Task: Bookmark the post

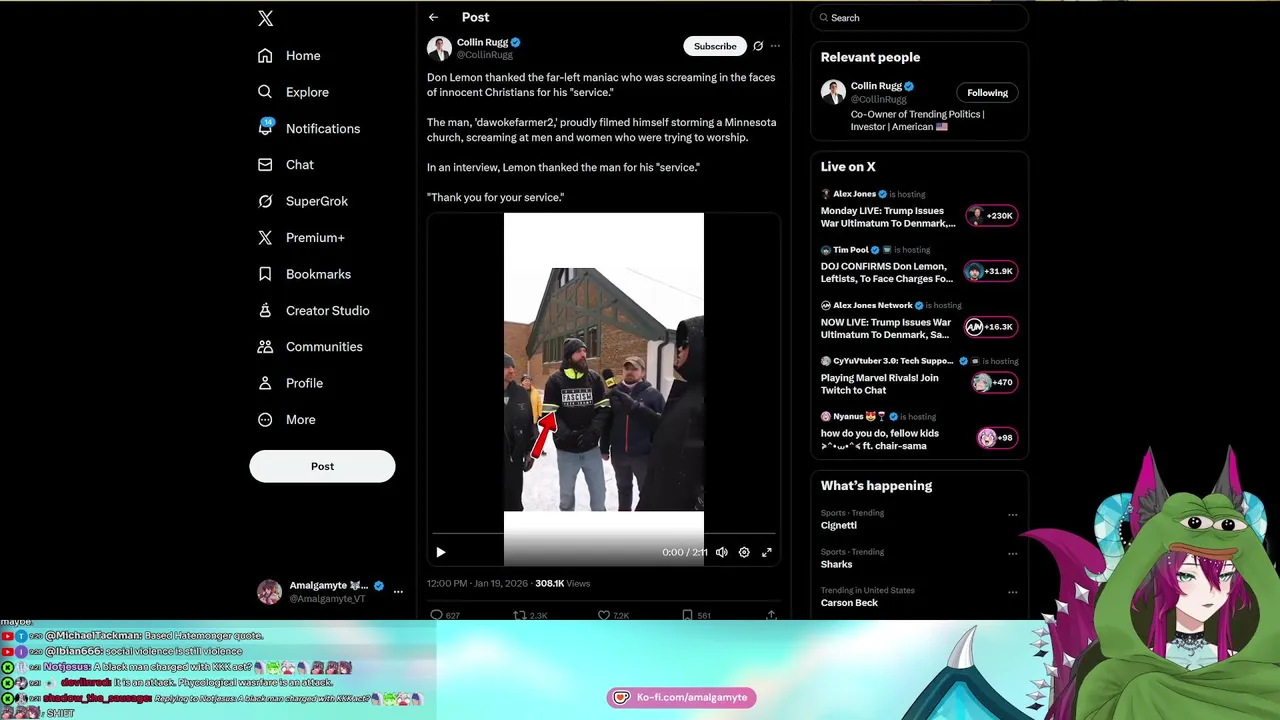Action: 687,615
